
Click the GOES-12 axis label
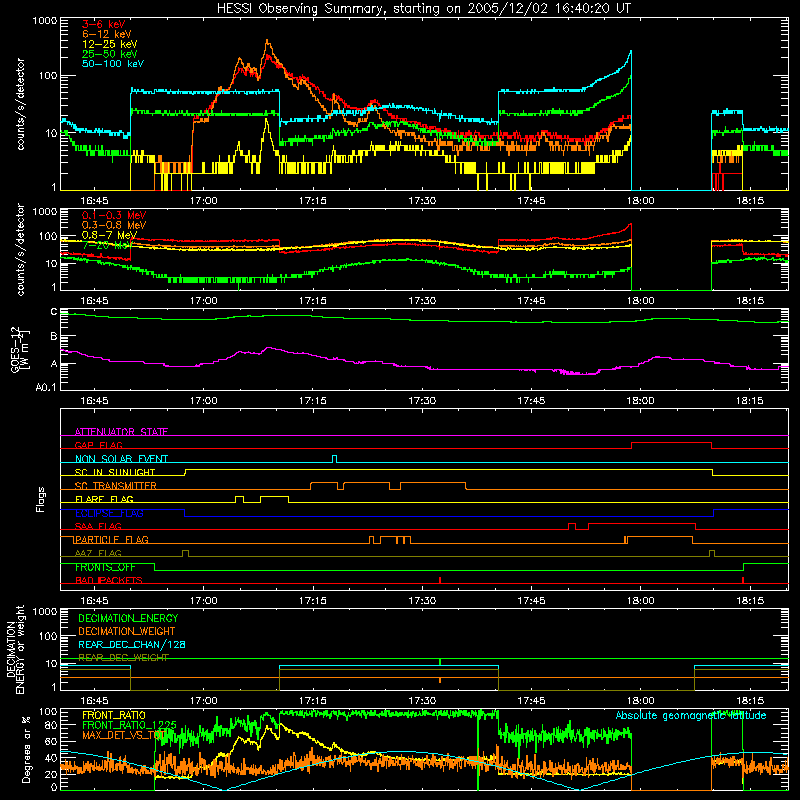pyautogui.click(x=20, y=349)
